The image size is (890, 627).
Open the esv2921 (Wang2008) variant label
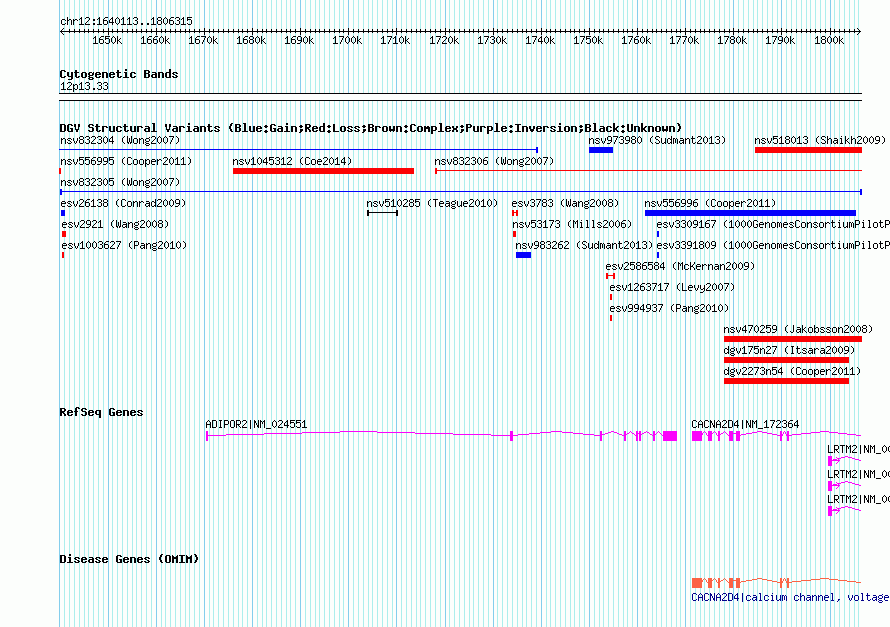coord(115,224)
